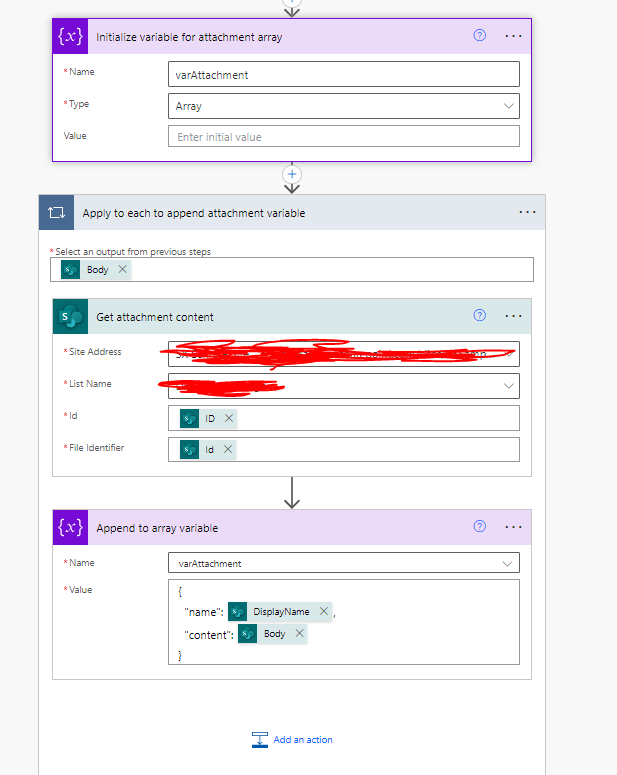Click the Select an output from previous steps field

[x=292, y=269]
